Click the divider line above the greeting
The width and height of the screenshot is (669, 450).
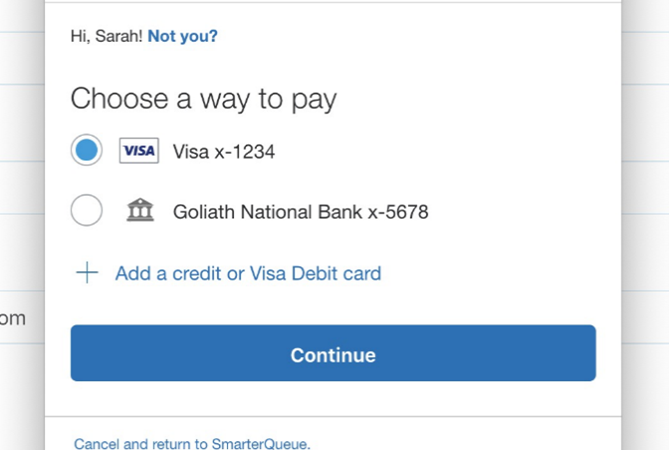(333, 3)
